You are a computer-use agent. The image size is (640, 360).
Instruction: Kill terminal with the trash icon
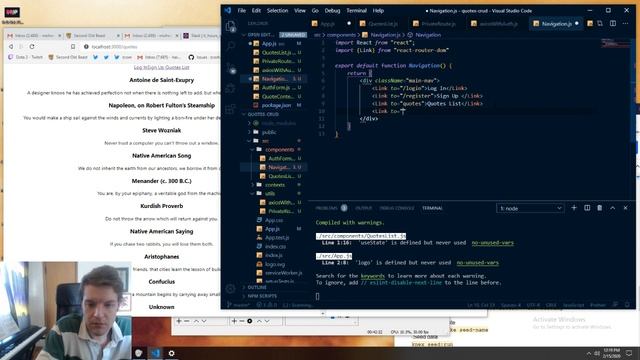[x=600, y=208]
